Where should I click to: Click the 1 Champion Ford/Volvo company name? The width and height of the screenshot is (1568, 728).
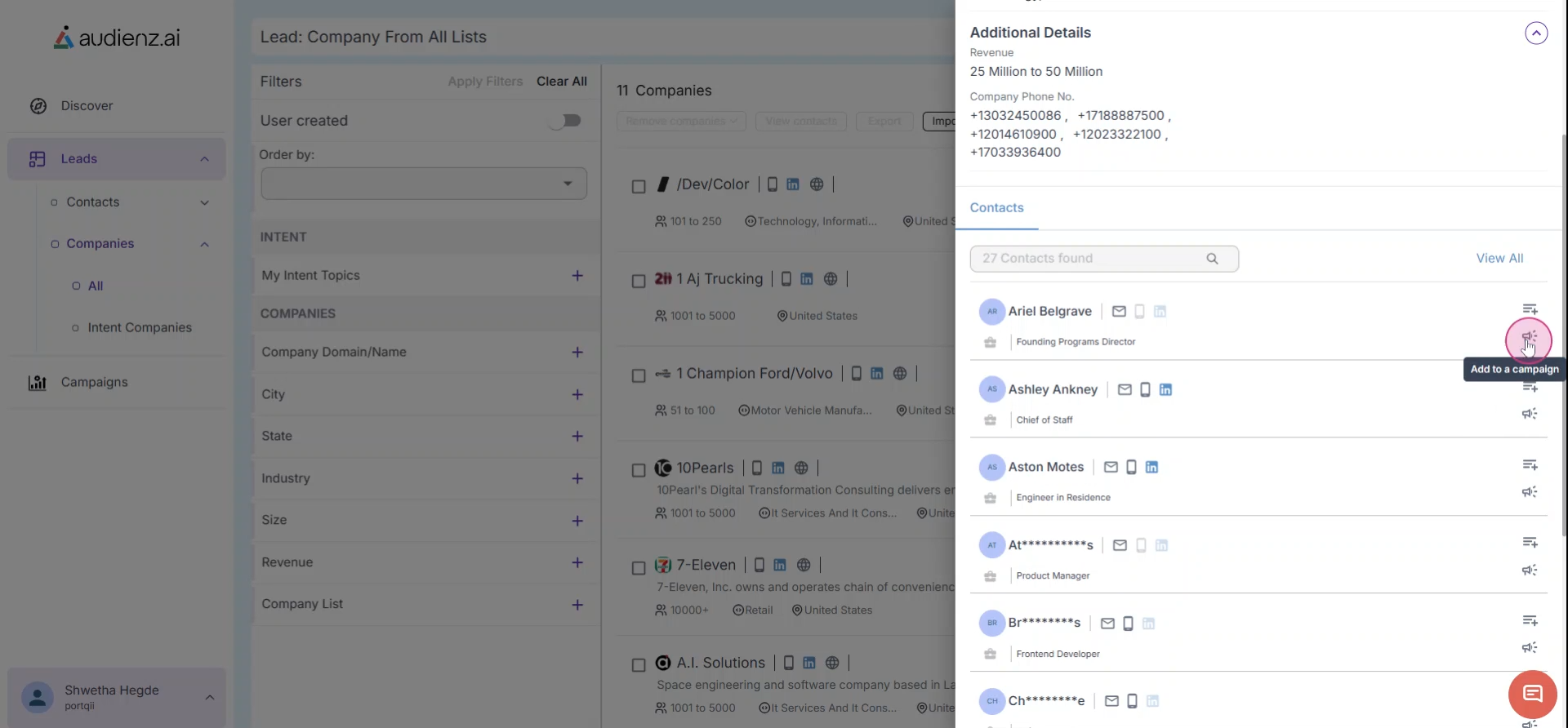pyautogui.click(x=755, y=374)
